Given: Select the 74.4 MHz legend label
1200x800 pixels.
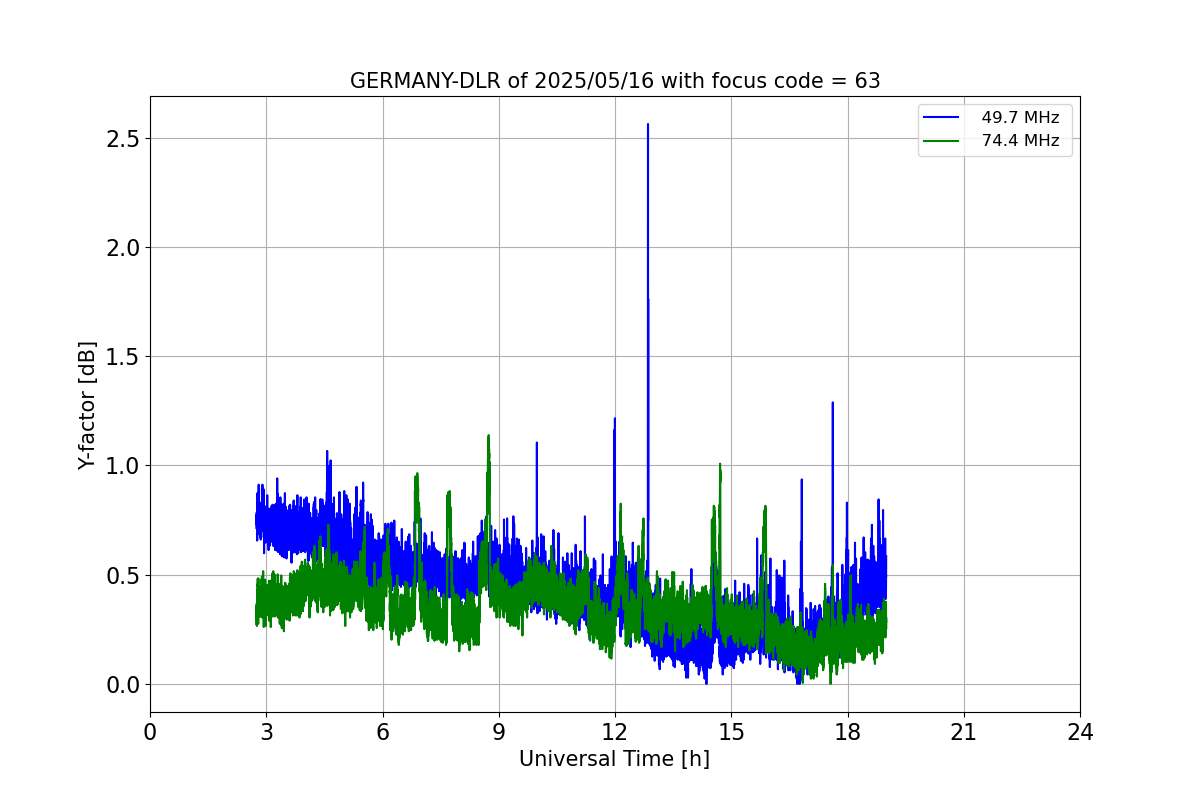Looking at the screenshot, I should (x=1020, y=141).
